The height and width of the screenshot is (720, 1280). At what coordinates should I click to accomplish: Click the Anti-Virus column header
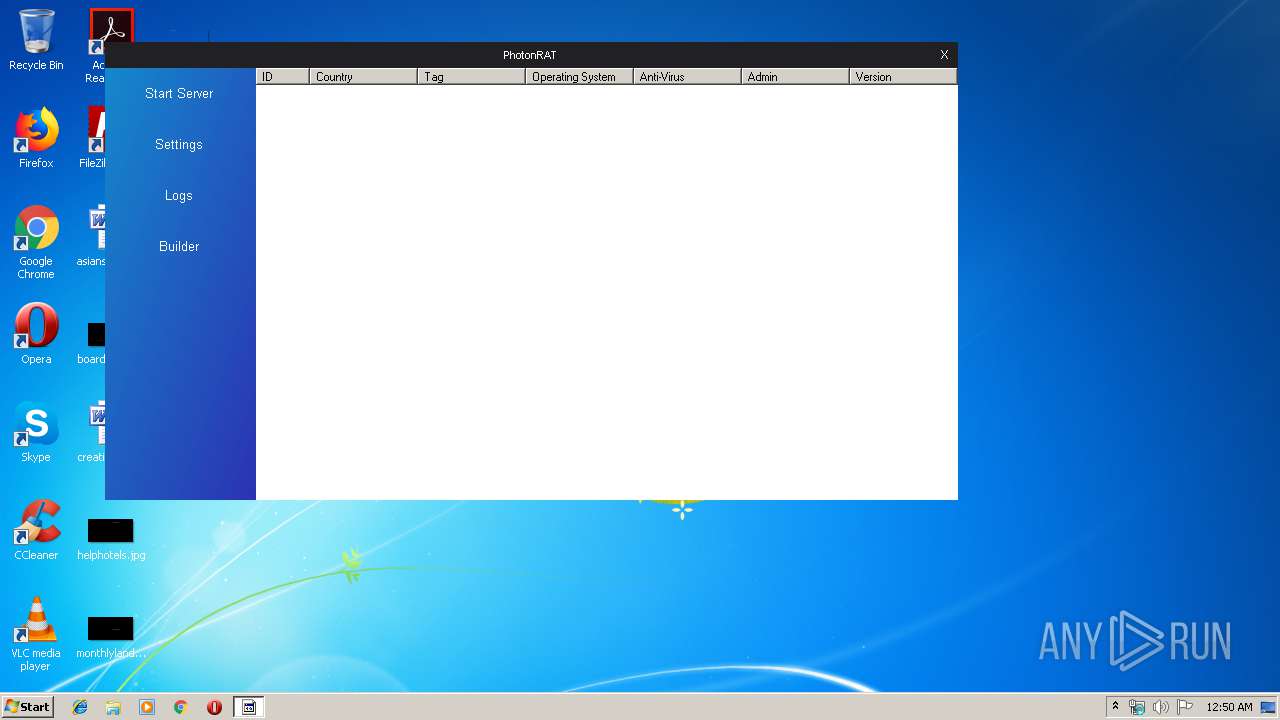[x=687, y=76]
